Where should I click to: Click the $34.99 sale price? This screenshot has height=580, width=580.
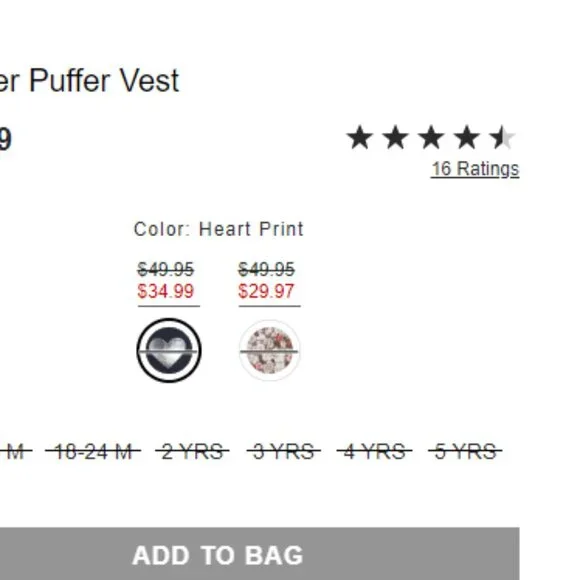(x=165, y=291)
